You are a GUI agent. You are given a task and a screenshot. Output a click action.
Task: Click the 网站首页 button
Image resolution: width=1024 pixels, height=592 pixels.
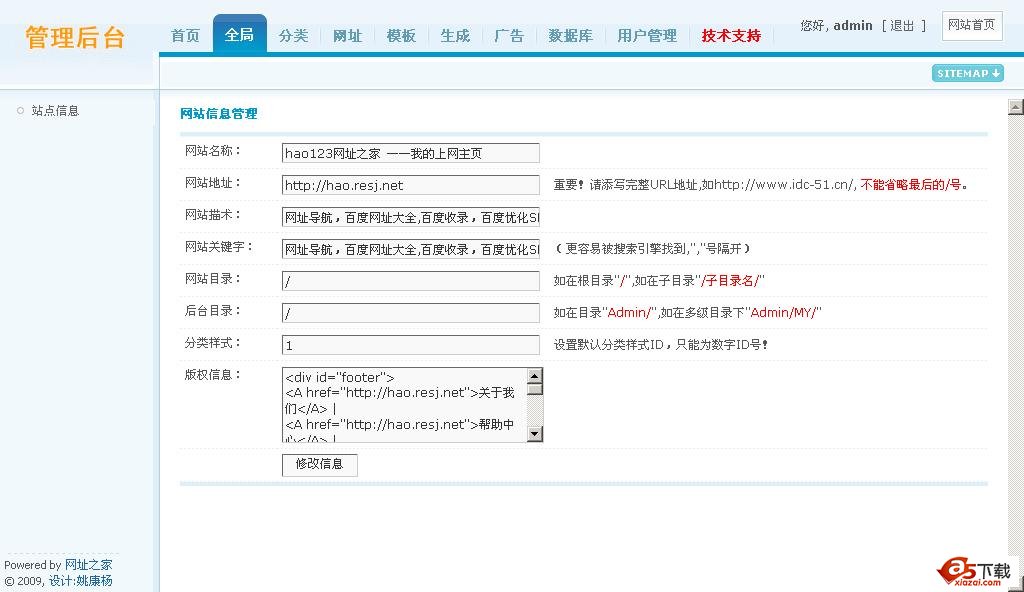971,25
